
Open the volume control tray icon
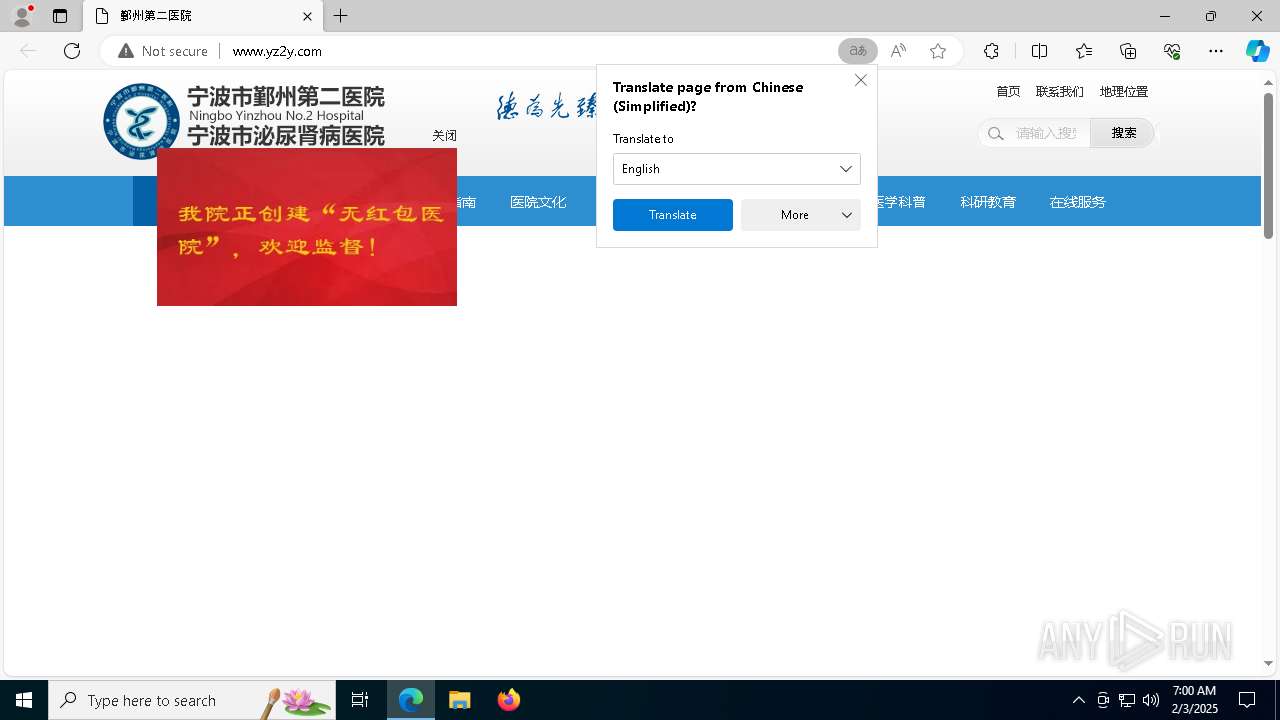[1151, 700]
